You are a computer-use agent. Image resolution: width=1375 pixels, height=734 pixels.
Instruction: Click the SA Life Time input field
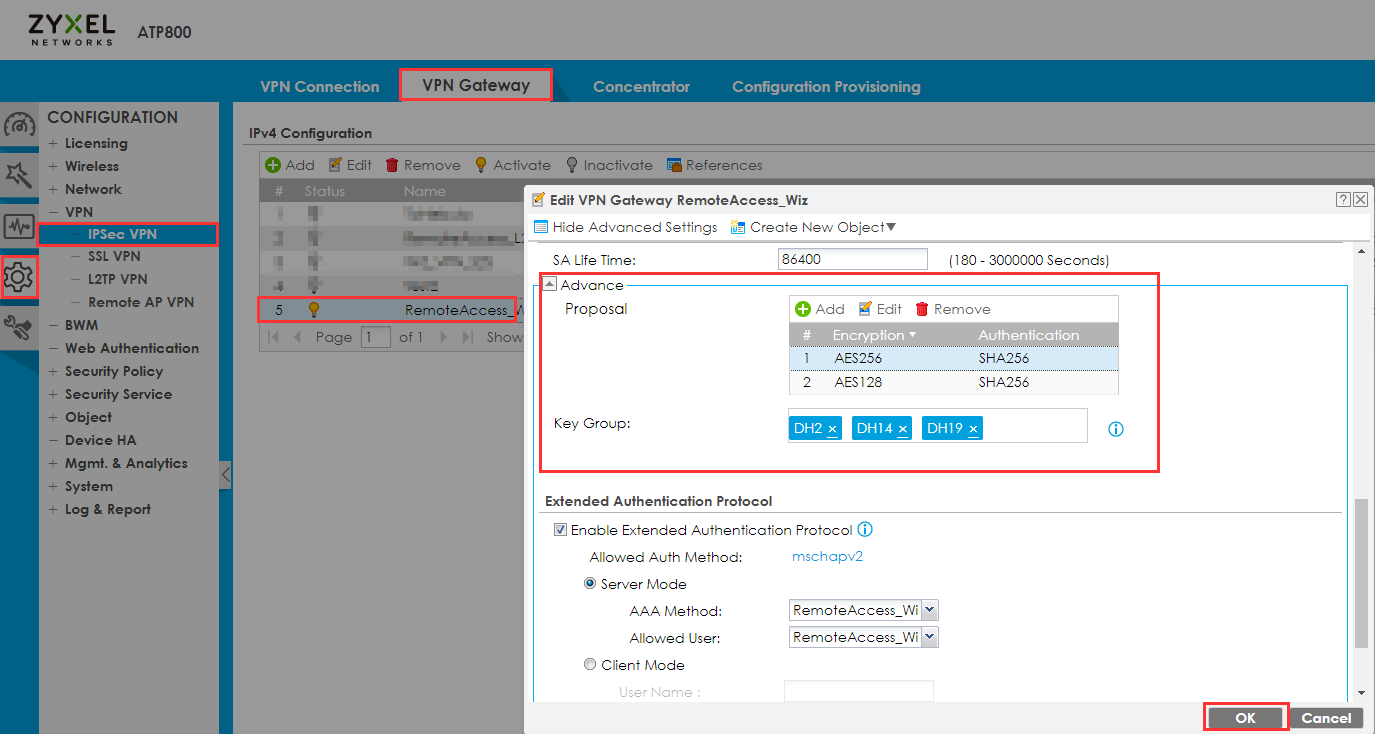tap(851, 258)
